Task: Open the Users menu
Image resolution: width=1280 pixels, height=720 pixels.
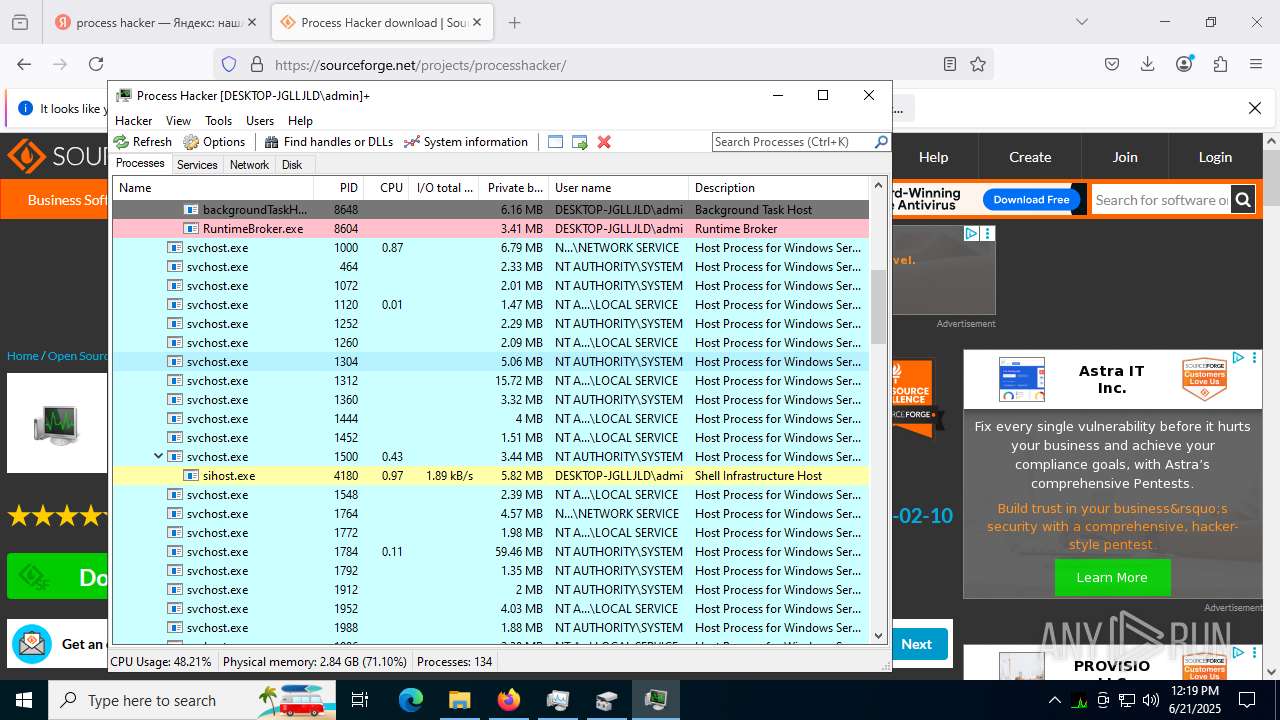Action: (x=260, y=120)
